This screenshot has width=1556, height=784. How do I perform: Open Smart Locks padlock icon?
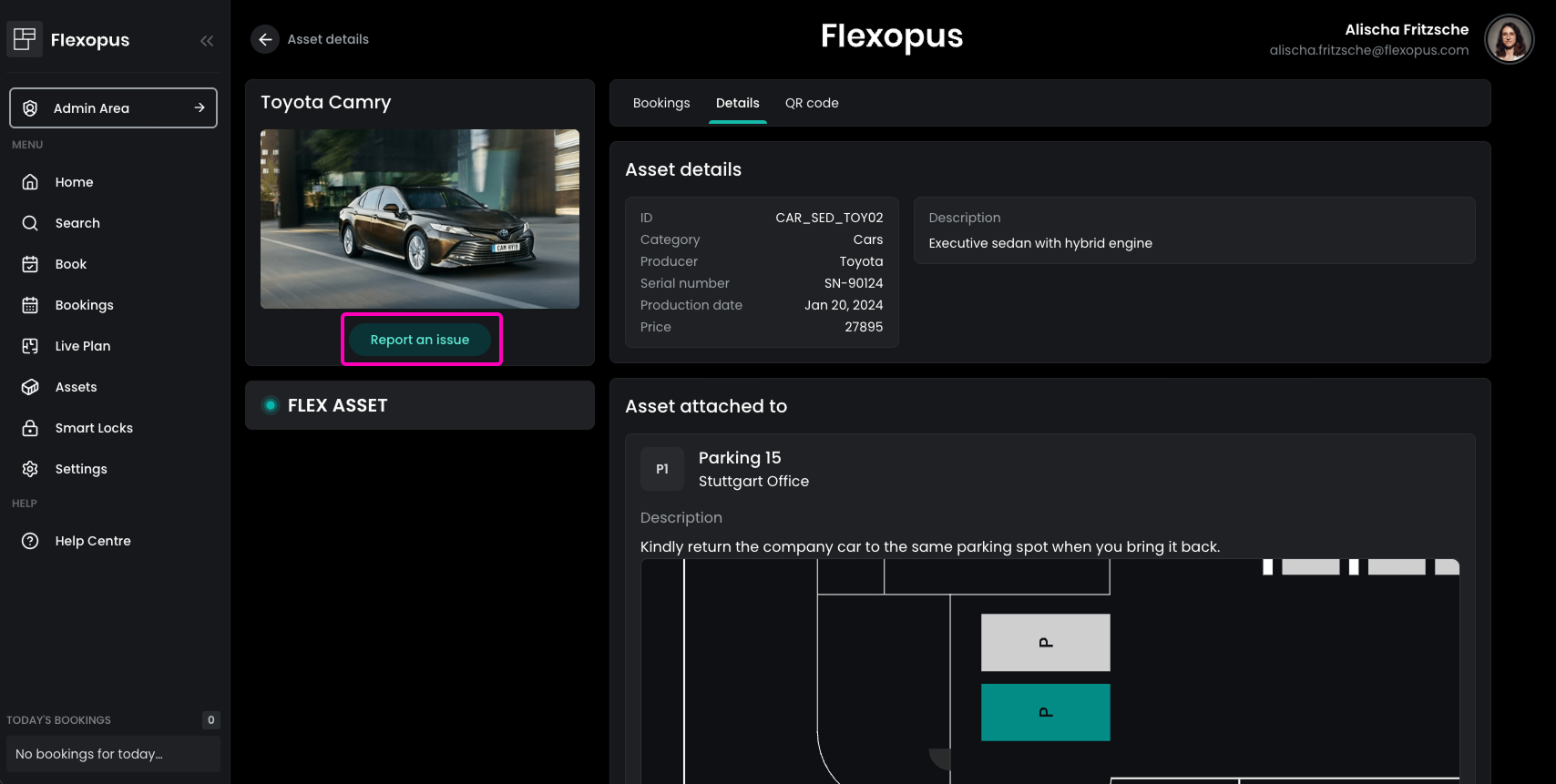tap(30, 428)
